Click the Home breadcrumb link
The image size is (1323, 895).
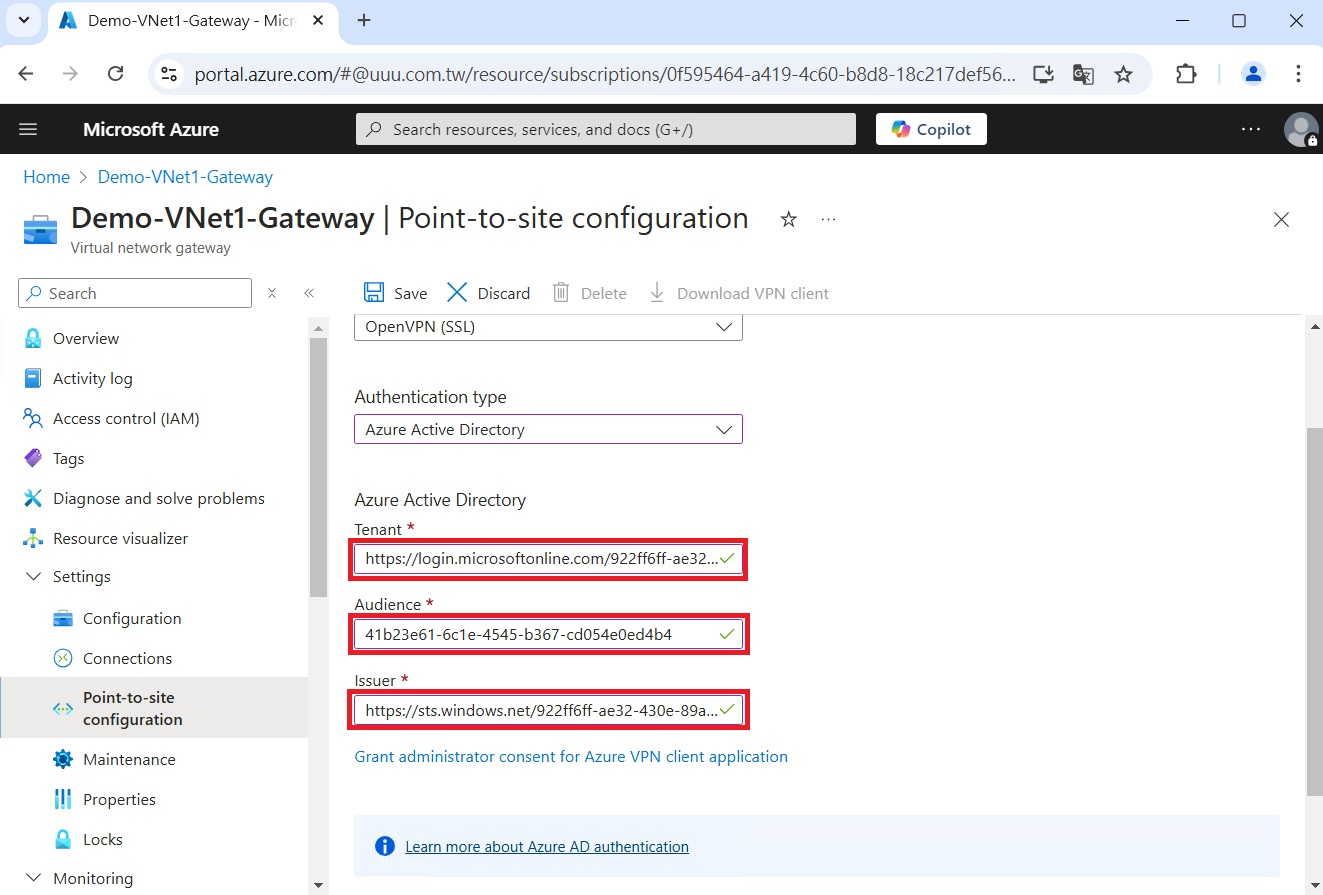(x=46, y=177)
